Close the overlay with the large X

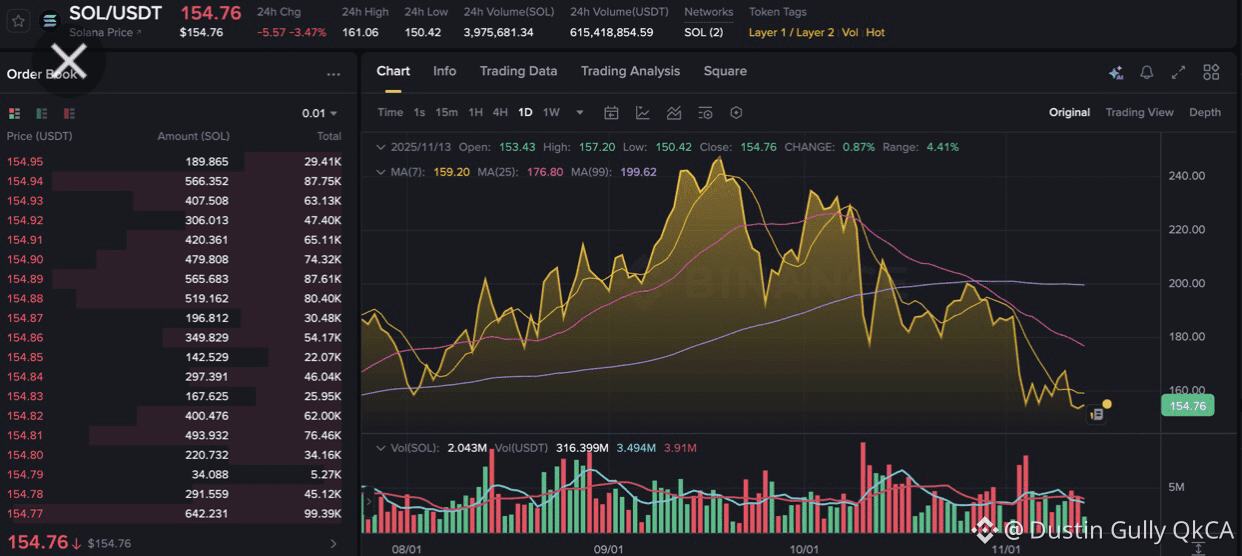(69, 60)
